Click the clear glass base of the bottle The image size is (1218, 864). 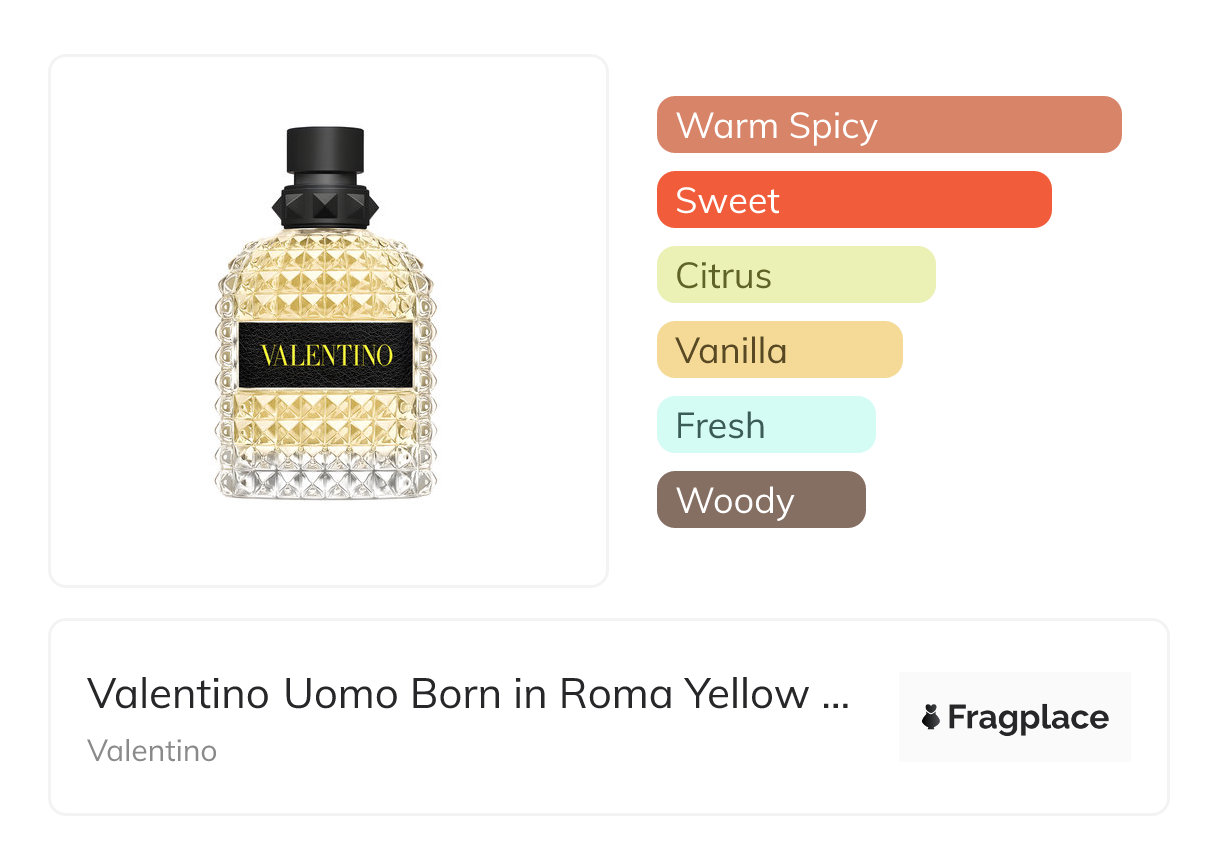326,477
